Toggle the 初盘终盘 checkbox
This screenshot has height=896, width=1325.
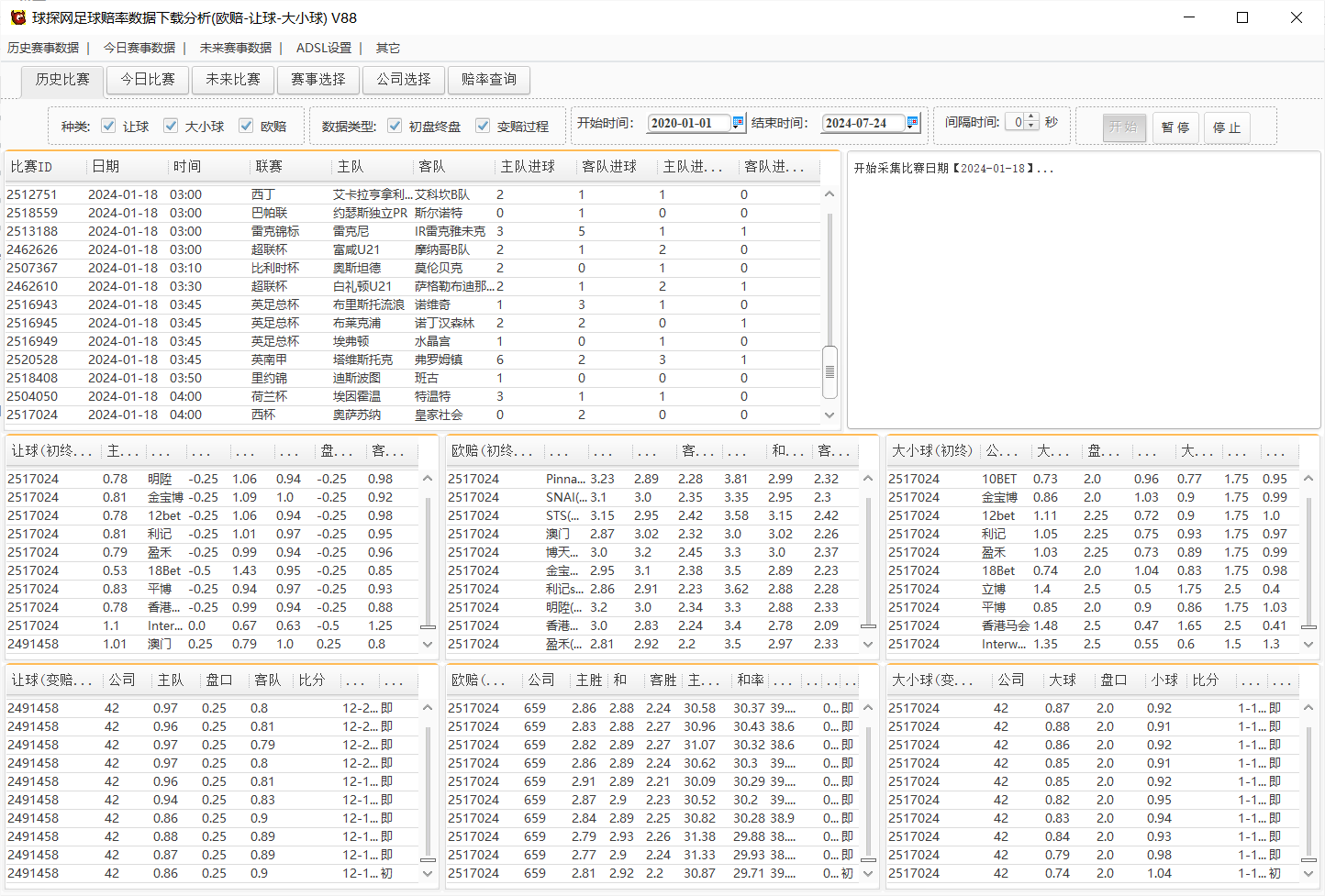point(395,126)
